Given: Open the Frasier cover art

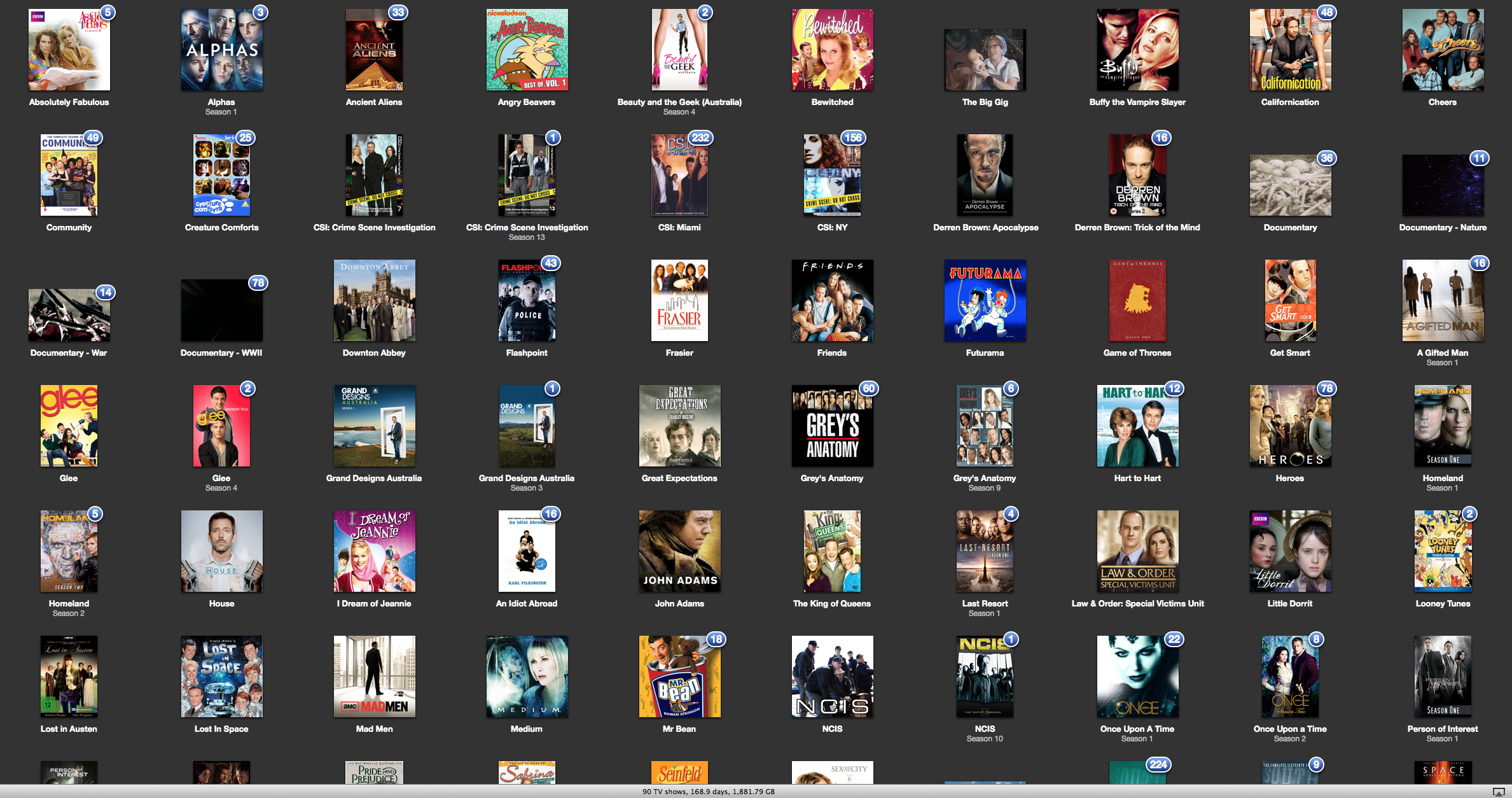Looking at the screenshot, I should [x=679, y=300].
